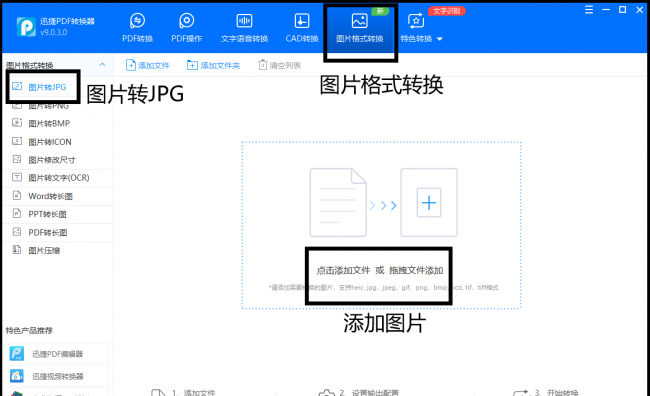The image size is (650, 396).
Task: Click the PDF操作 tab icon
Action: (x=187, y=20)
